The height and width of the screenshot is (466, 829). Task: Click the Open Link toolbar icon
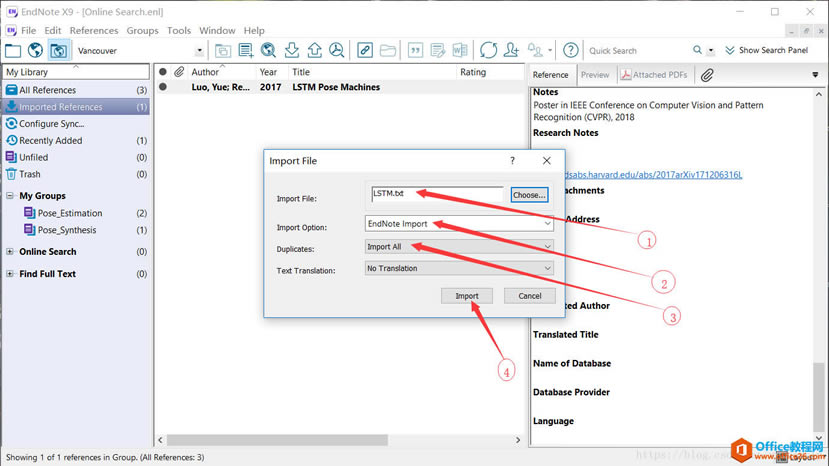pos(365,51)
